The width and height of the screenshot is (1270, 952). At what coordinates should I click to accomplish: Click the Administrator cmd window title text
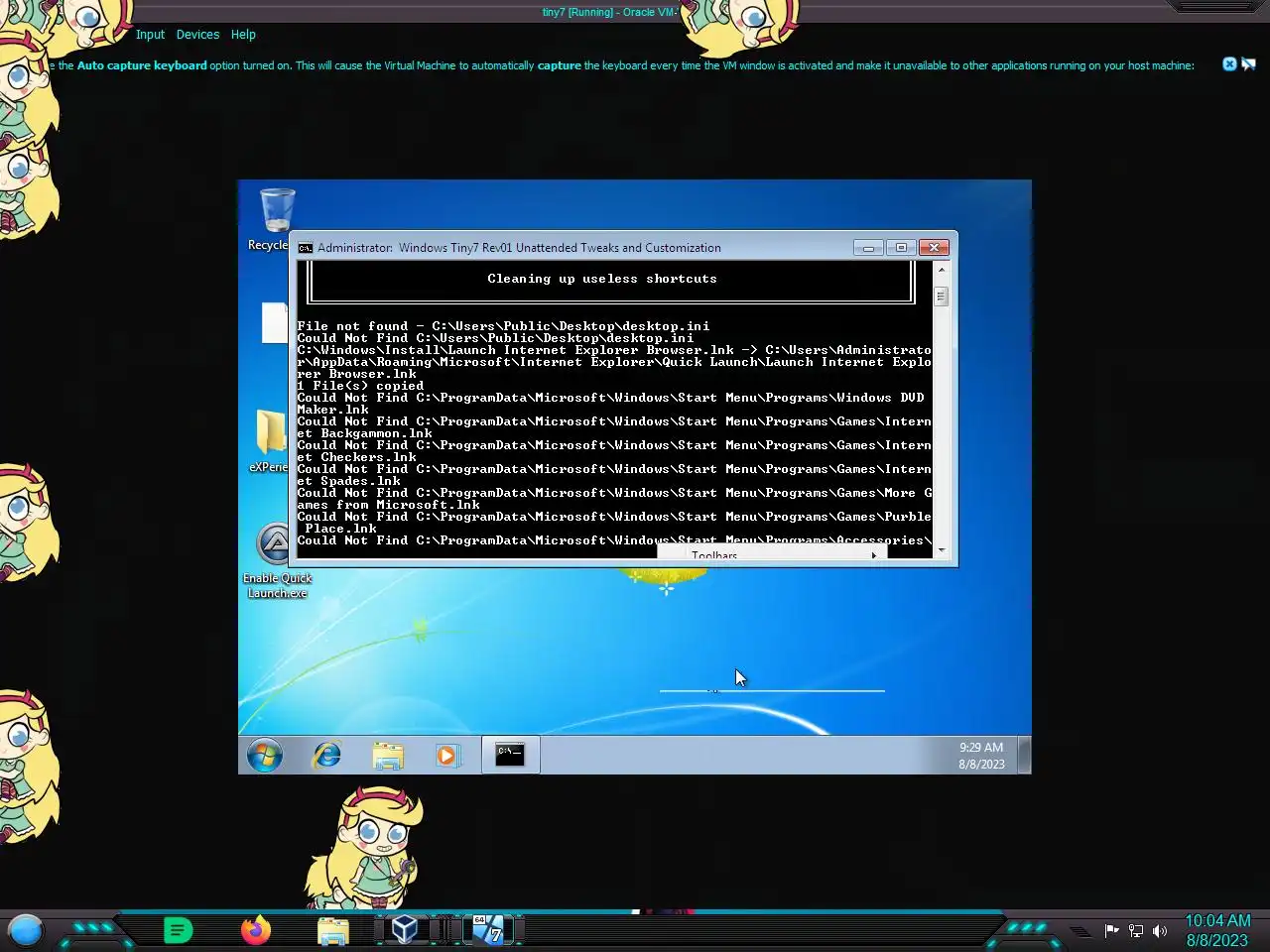519,248
